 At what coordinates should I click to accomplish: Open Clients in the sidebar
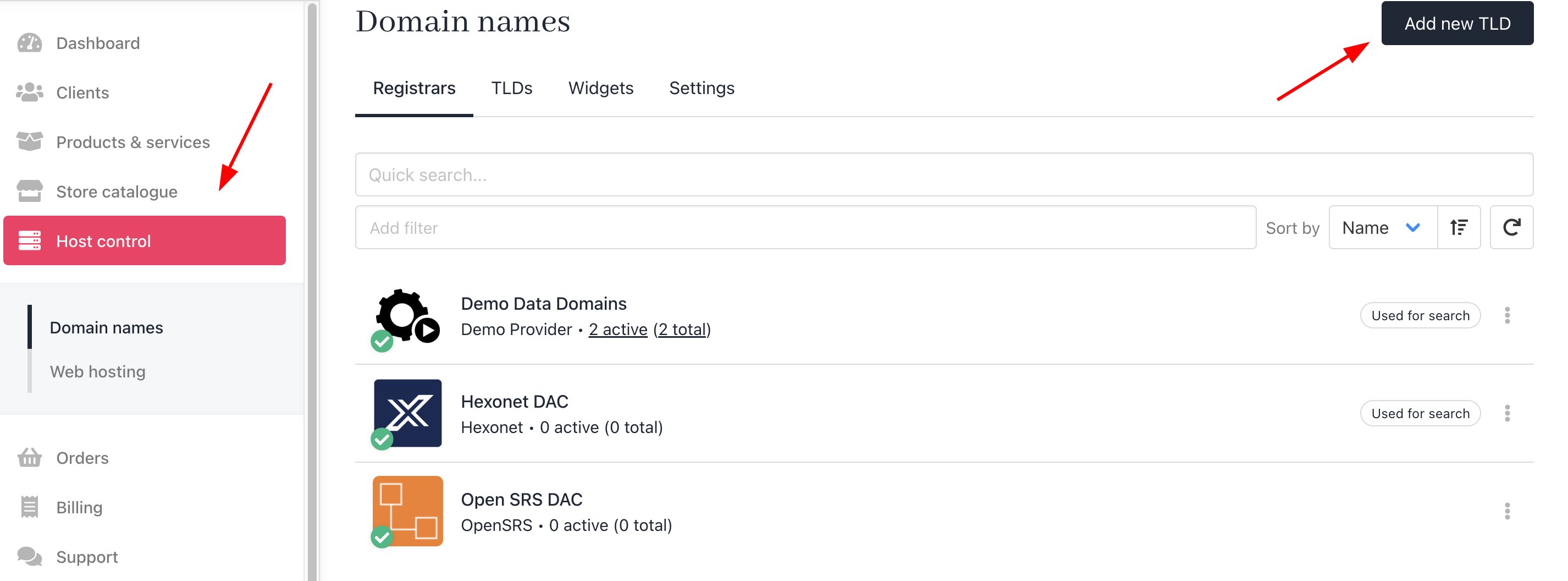(82, 92)
